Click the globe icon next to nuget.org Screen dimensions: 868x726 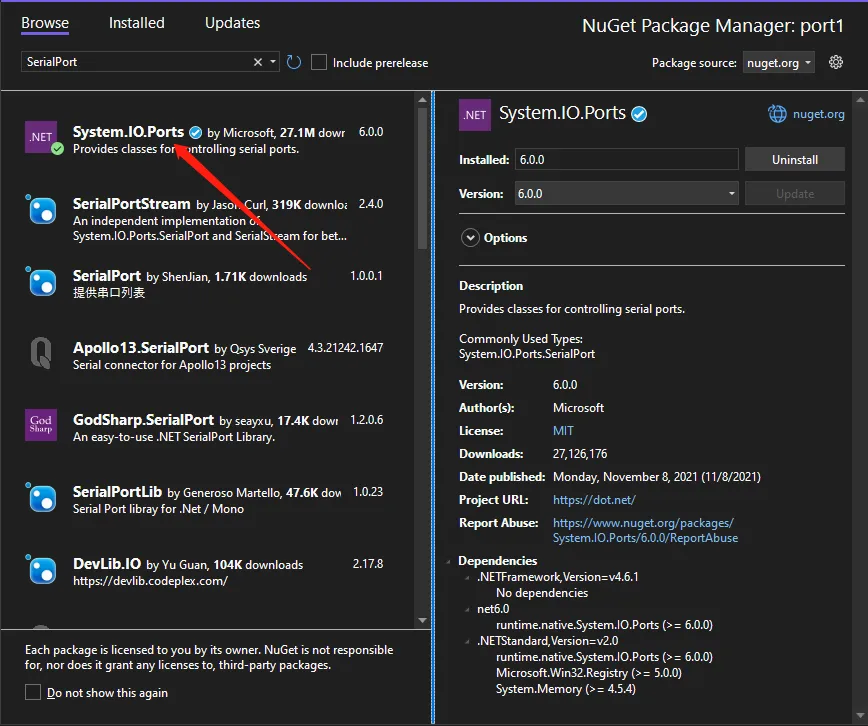pos(777,114)
